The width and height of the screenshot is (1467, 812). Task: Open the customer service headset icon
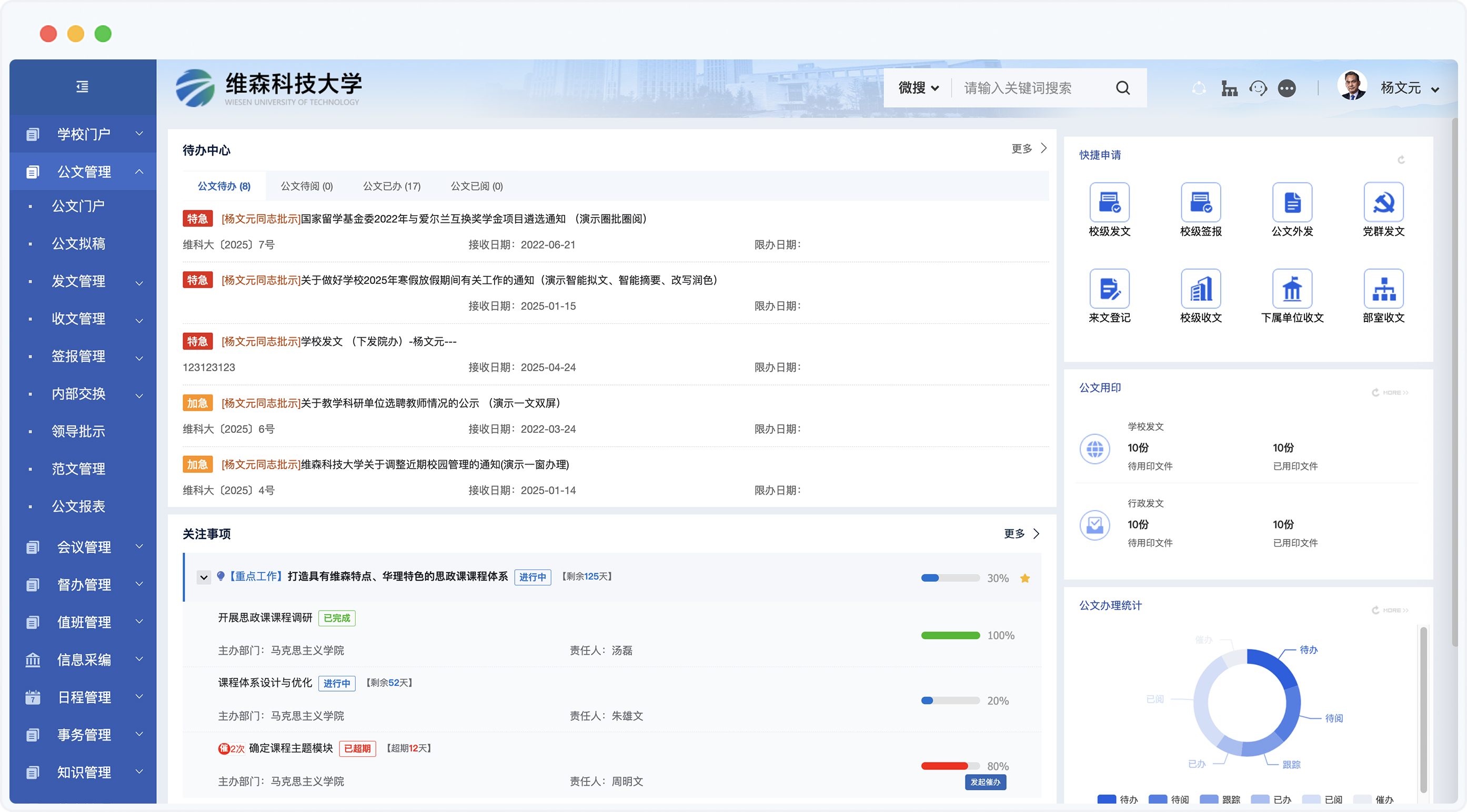[x=1258, y=88]
